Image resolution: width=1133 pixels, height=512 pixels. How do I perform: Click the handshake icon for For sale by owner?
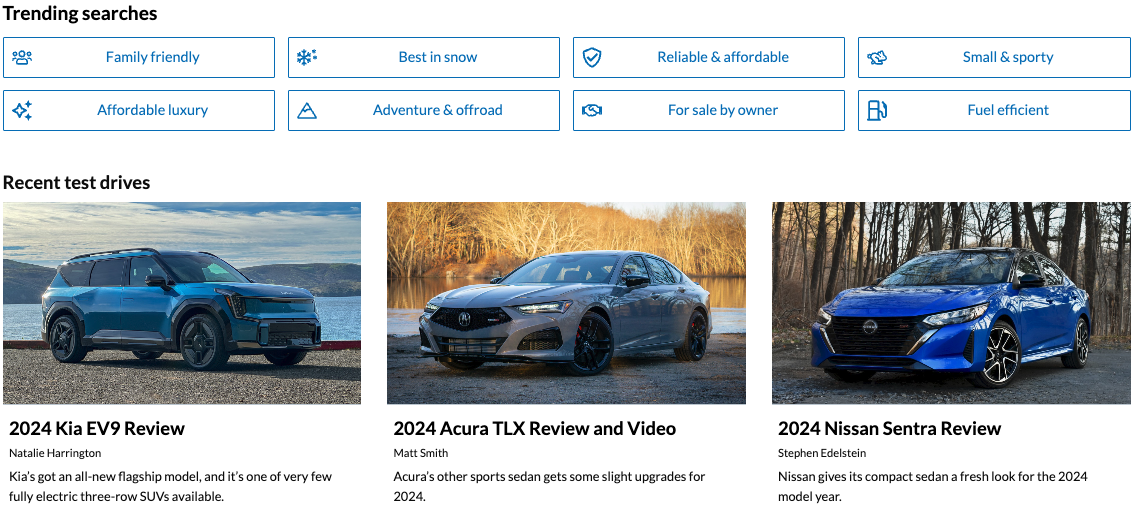coord(592,110)
